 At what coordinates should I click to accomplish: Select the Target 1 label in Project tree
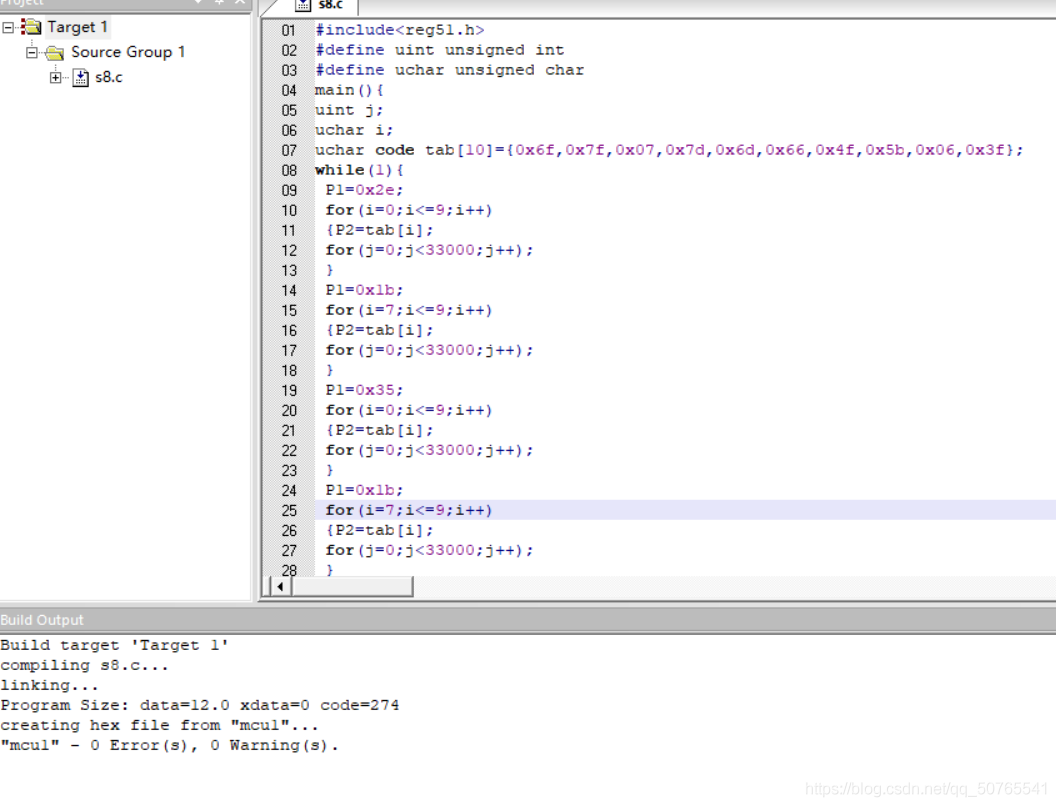(77, 27)
